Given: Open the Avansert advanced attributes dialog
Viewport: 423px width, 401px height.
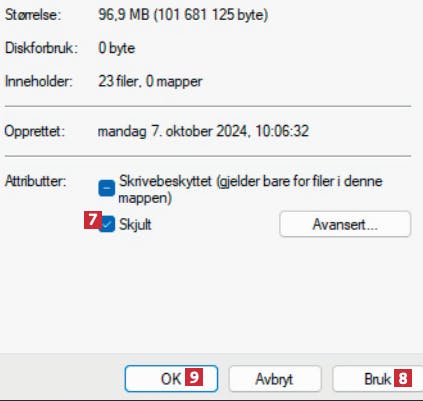Looking at the screenshot, I should click(345, 224).
